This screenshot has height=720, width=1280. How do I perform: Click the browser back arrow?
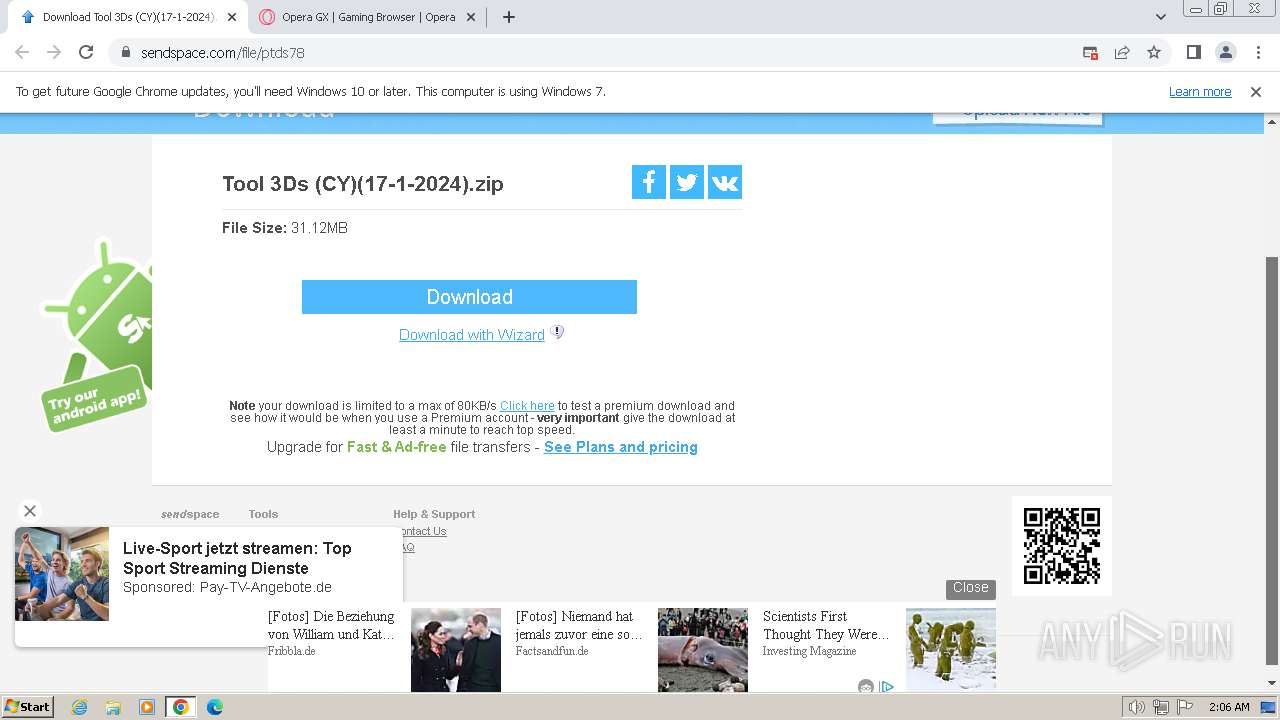(22, 52)
